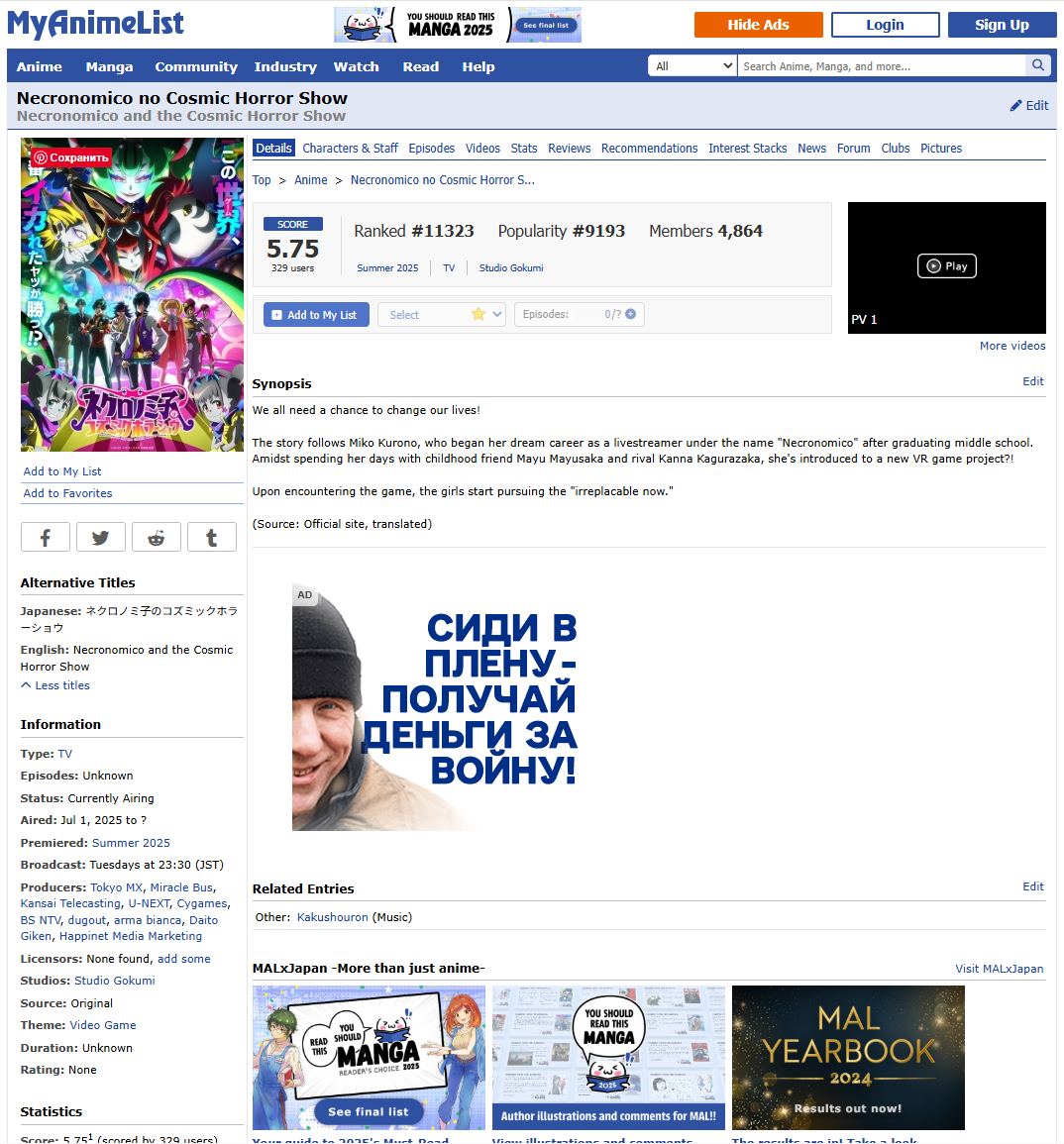
Task: Click the Type TV link in Information
Action: pos(65,754)
